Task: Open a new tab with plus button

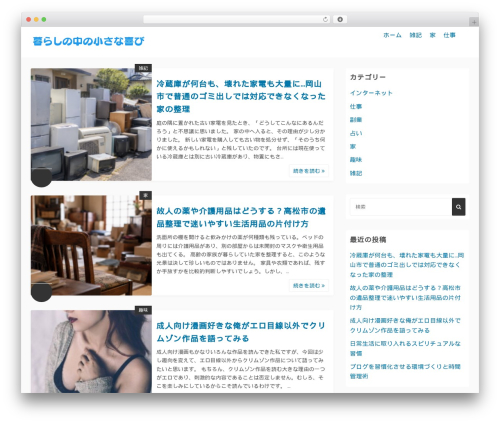Action: (x=474, y=22)
